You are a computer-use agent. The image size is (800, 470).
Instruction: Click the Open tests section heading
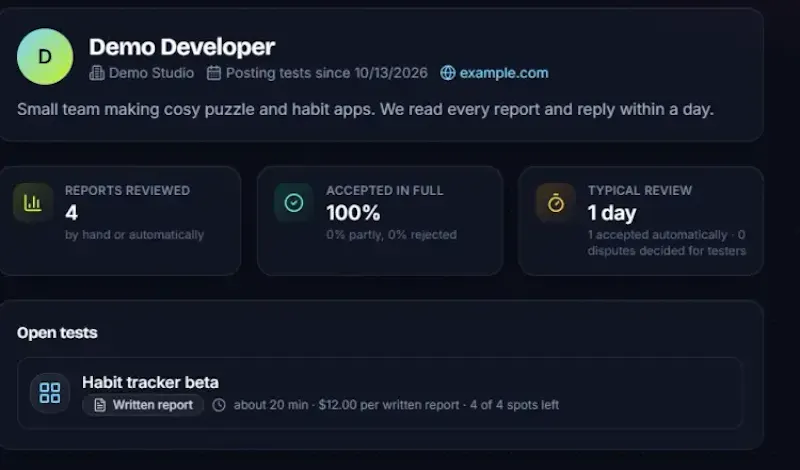tap(57, 333)
